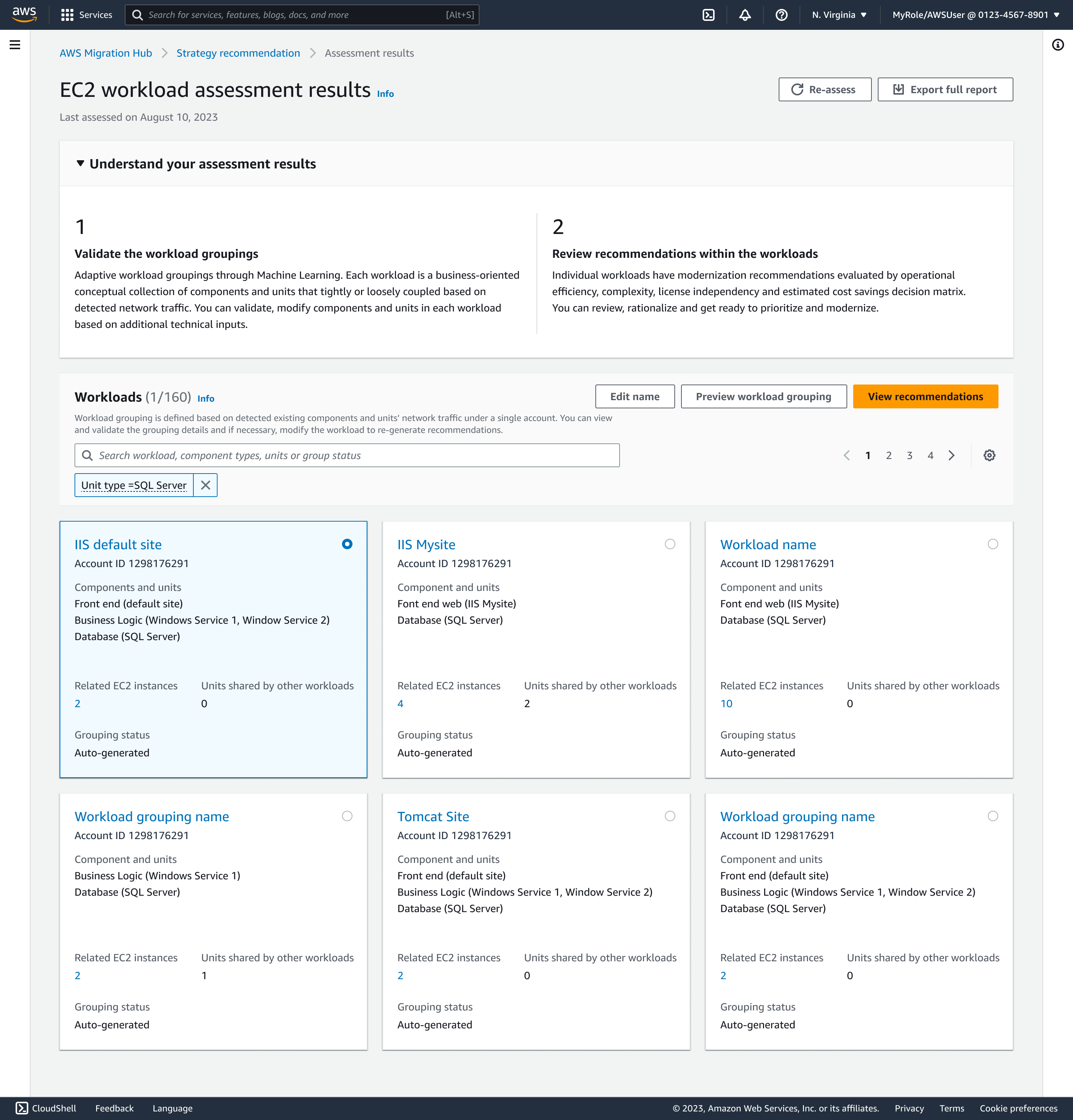Open the MyRole/AWSUser account dropdown
Viewport: 1073px width, 1120px height.
click(x=976, y=15)
